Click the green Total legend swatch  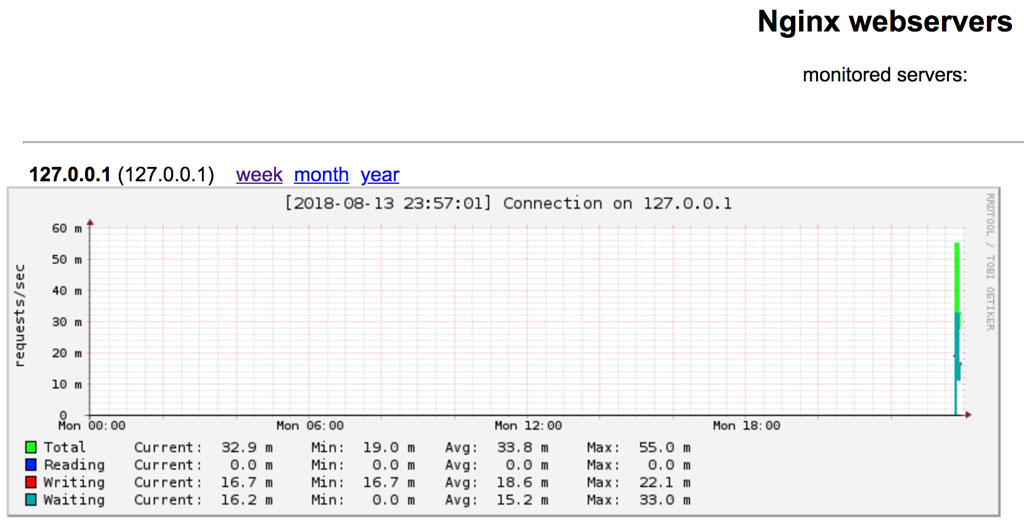(31, 448)
